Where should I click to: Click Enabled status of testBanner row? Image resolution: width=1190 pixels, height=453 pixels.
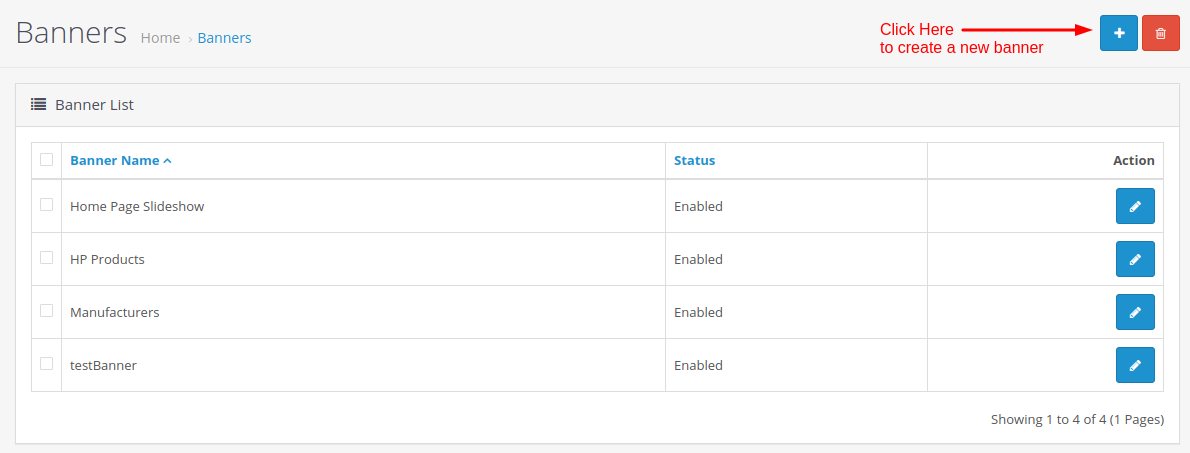[x=698, y=366]
